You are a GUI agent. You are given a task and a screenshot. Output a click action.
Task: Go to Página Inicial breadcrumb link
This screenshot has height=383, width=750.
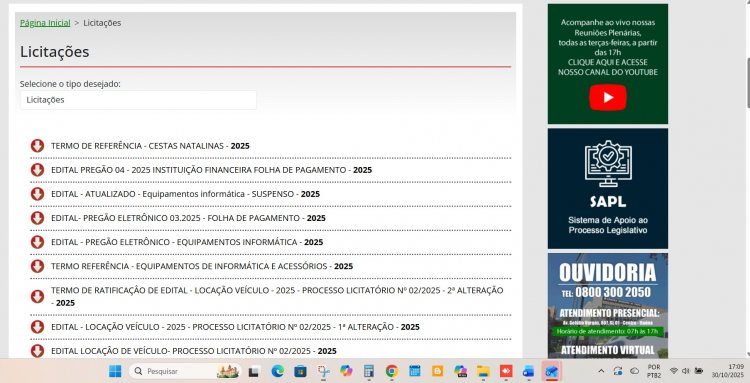point(45,22)
